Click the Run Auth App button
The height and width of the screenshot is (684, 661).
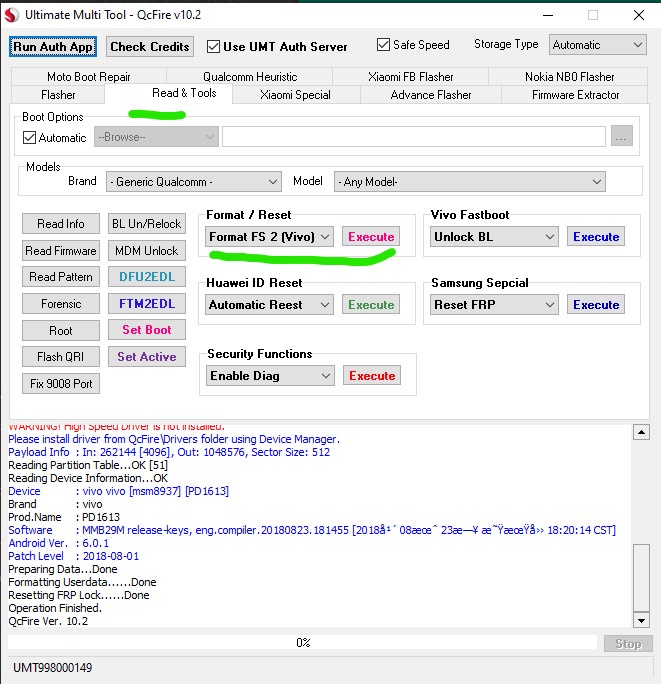[53, 47]
